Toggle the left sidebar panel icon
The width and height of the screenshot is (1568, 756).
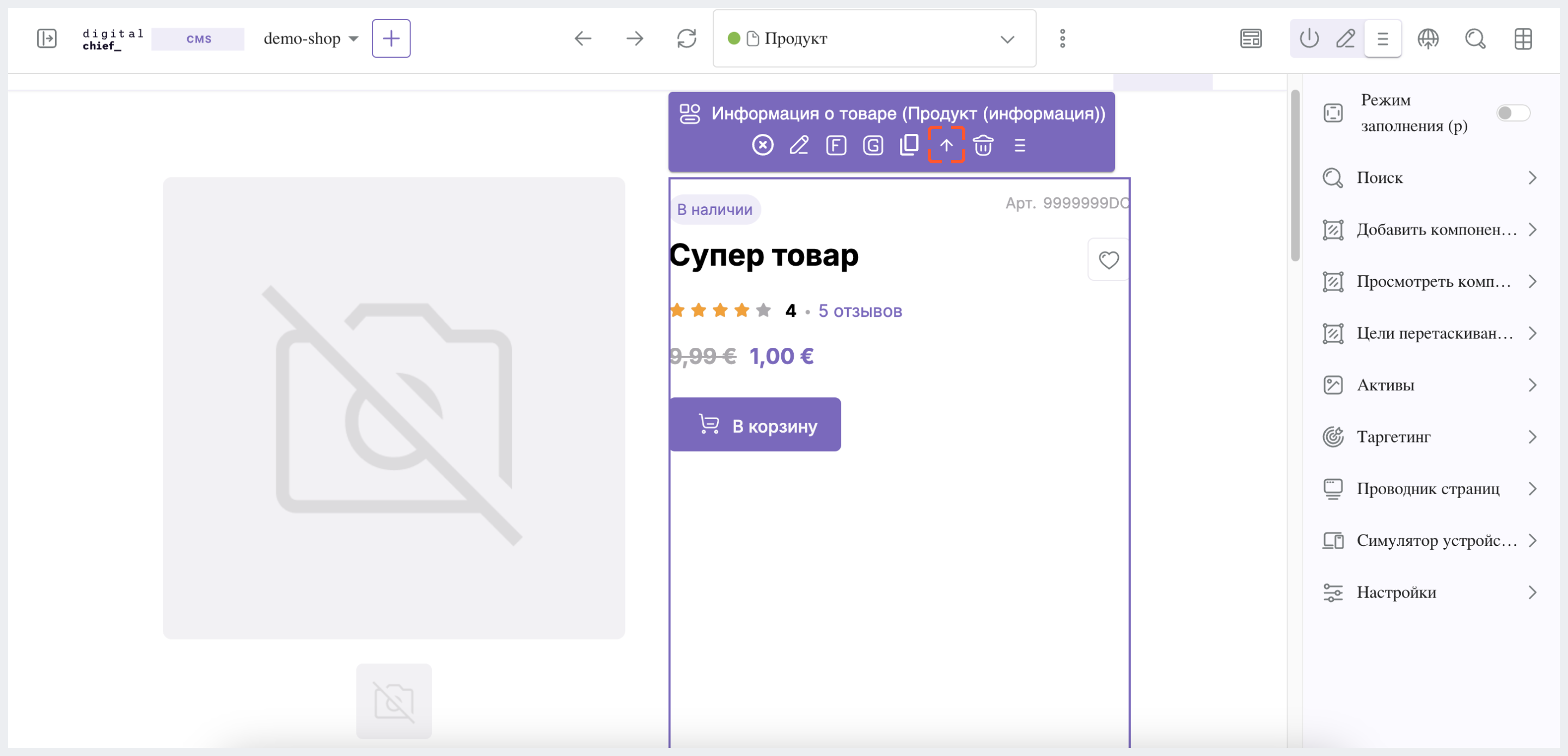(x=46, y=38)
